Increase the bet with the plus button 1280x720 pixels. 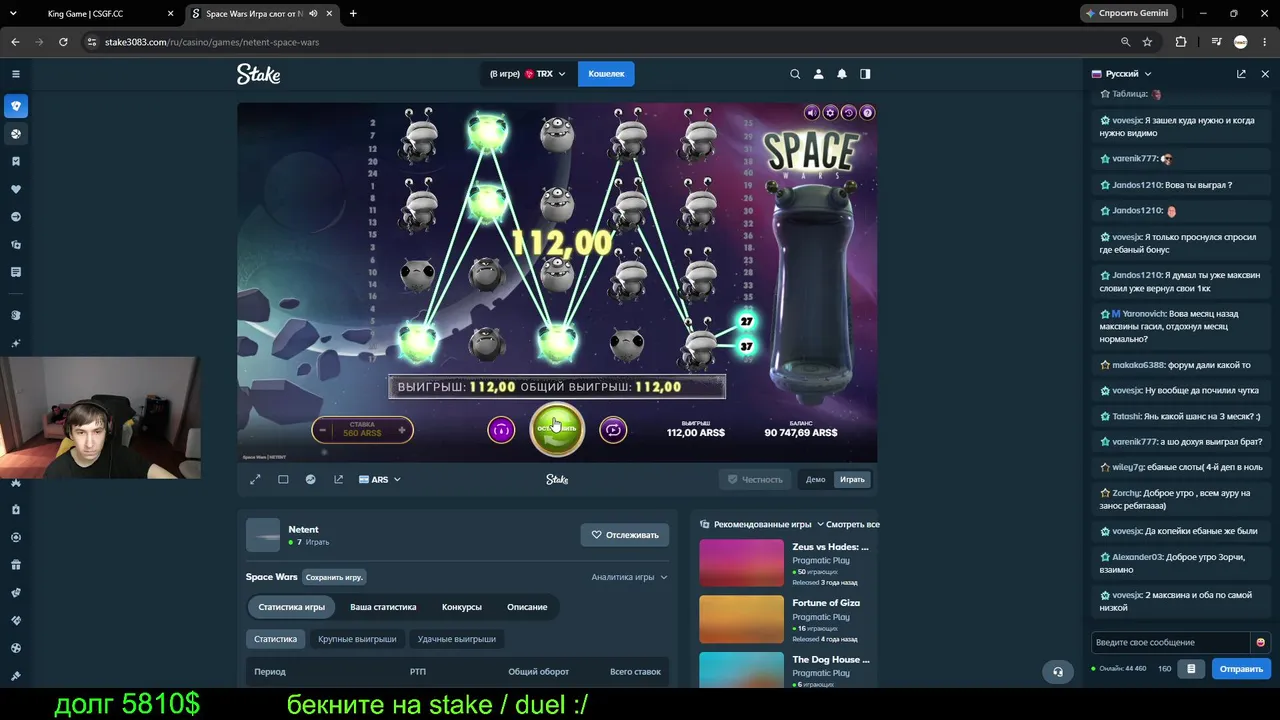pyautogui.click(x=402, y=431)
